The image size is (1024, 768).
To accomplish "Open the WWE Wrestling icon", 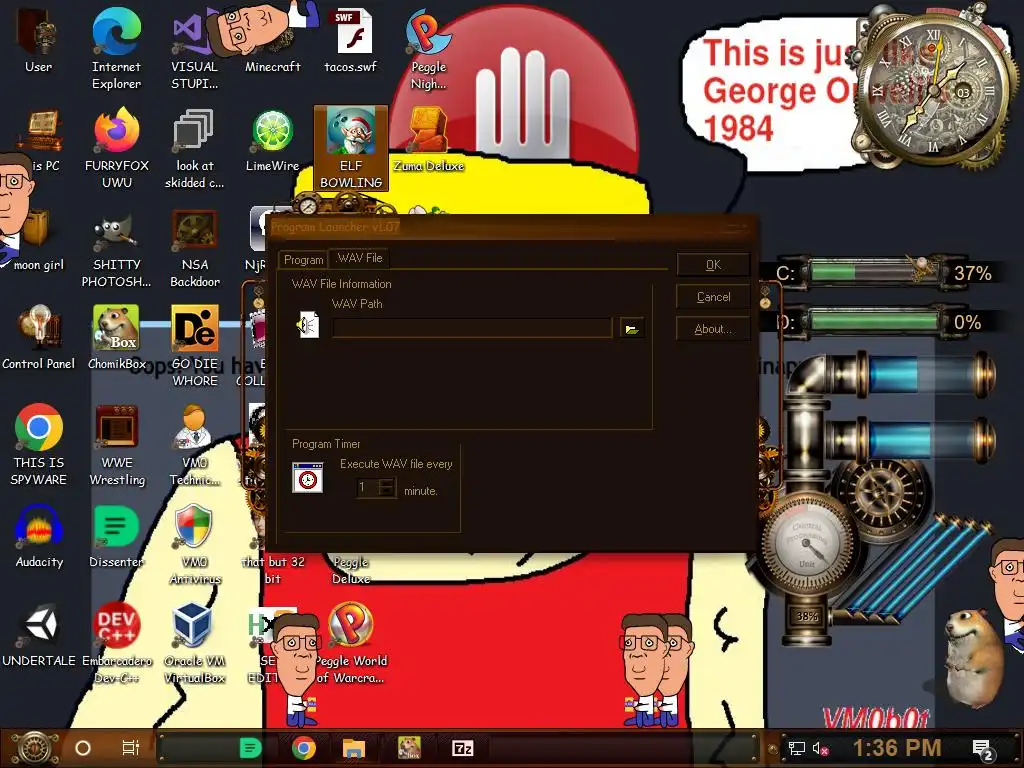I will [x=116, y=445].
